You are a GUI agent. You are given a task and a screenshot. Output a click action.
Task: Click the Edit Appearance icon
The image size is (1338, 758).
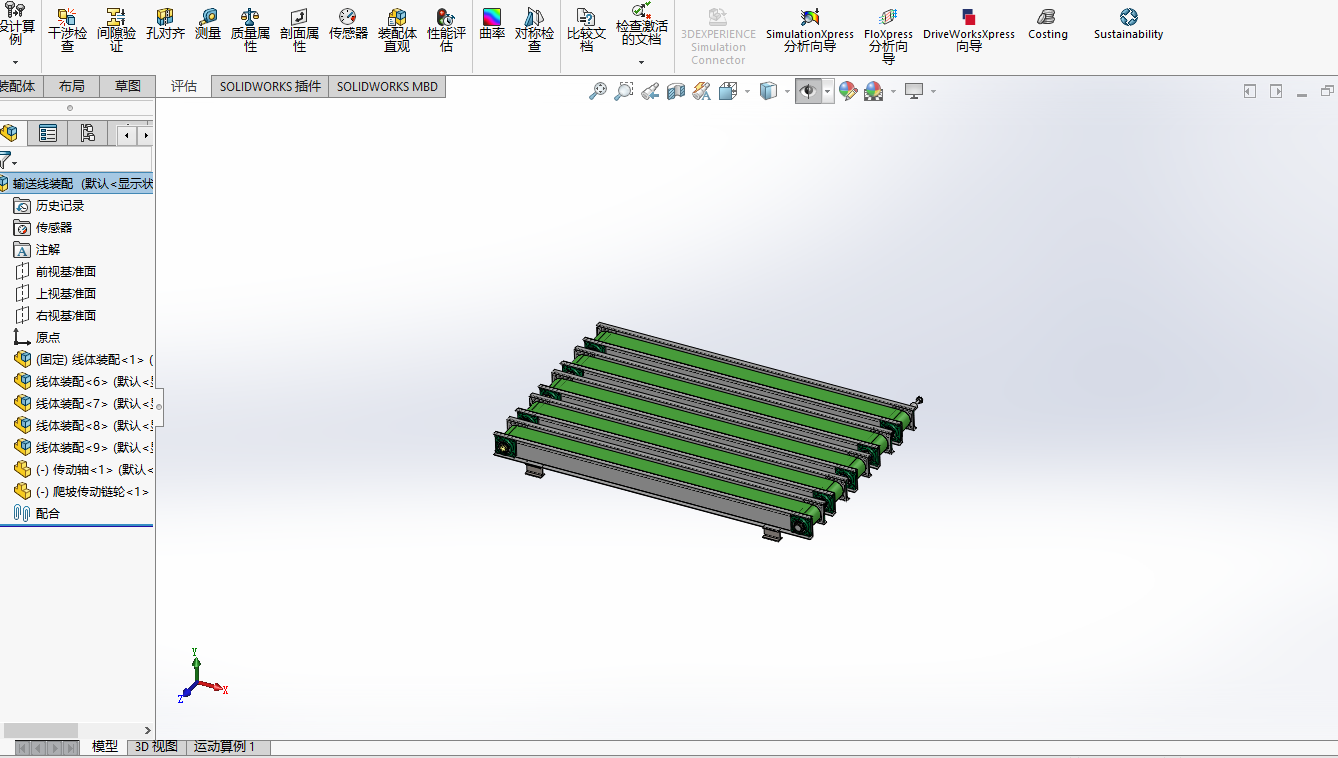coord(848,91)
